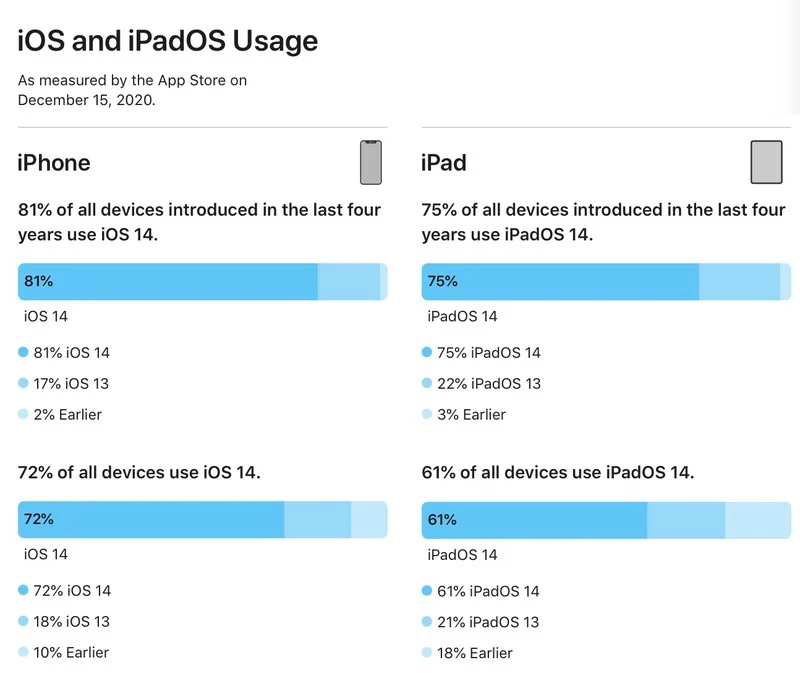Image resolution: width=800 pixels, height=673 pixels.
Task: Click the 61% all-devices iPad bar
Action: 534,520
